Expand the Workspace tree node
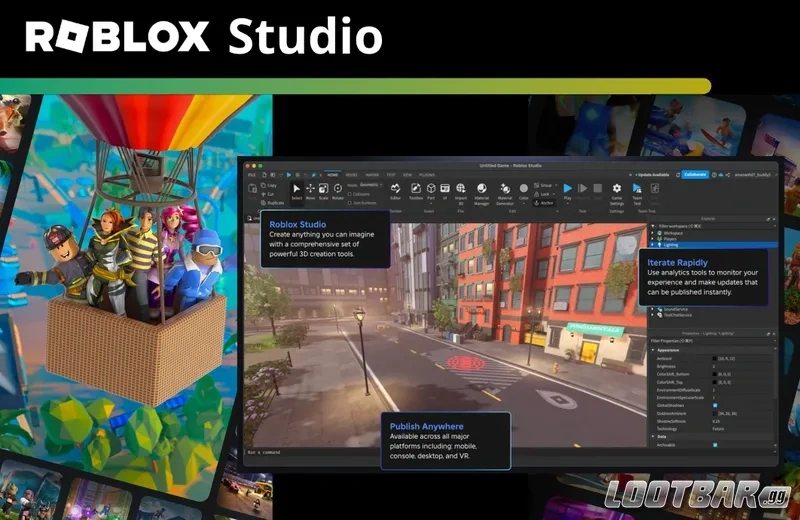 coord(652,233)
